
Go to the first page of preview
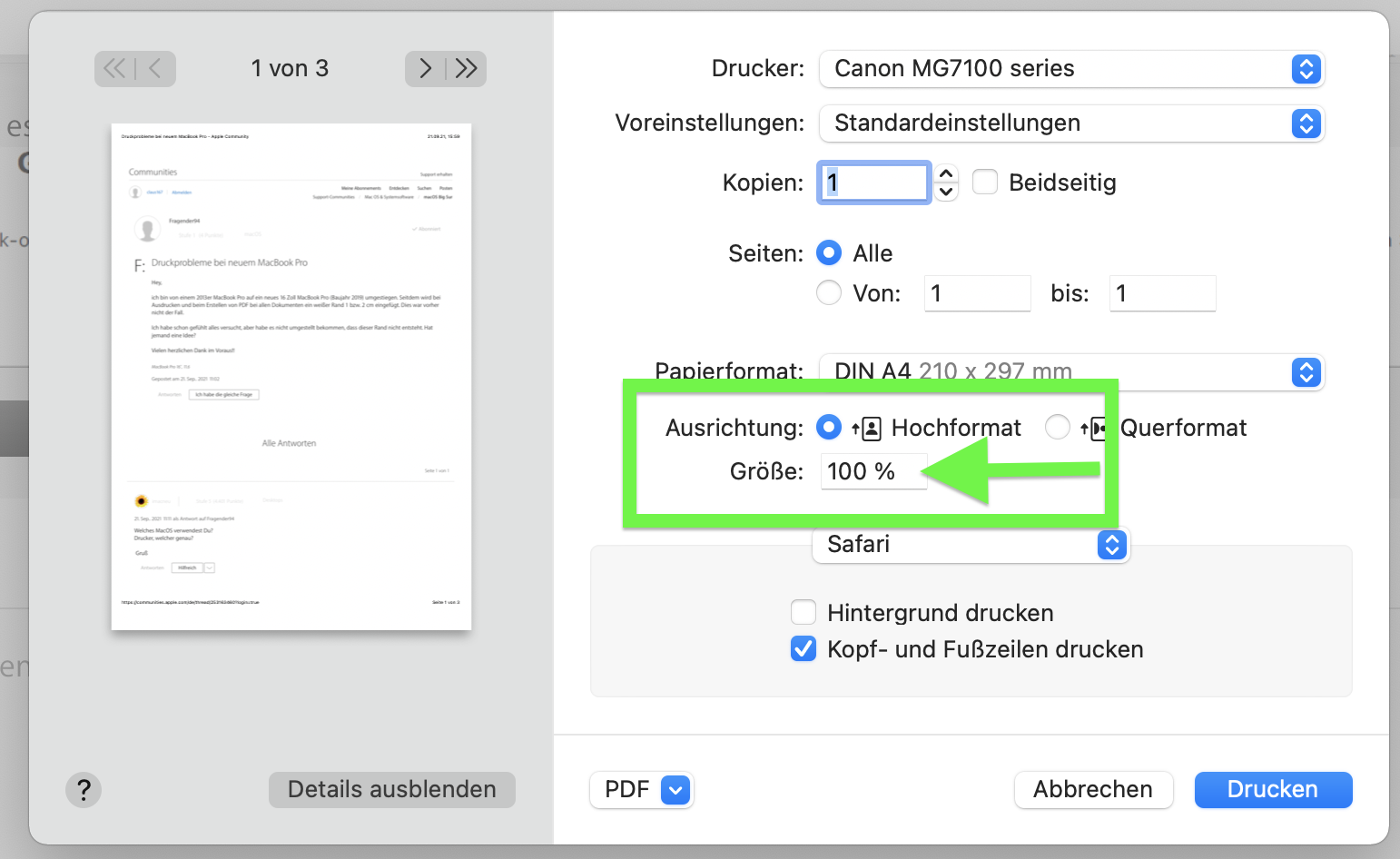(x=115, y=69)
